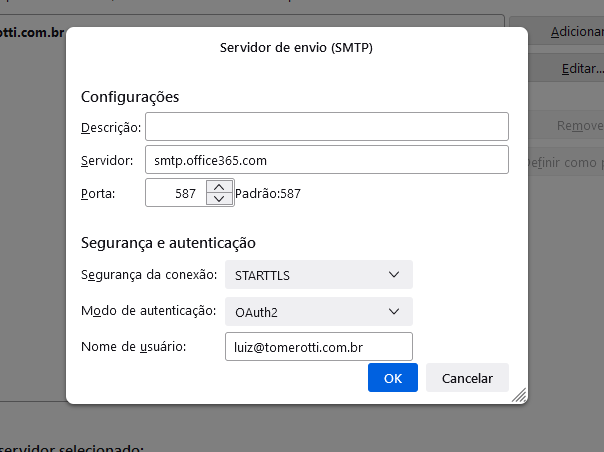Dismiss the dialog with Cancelar
Image resolution: width=604 pixels, height=452 pixels.
tap(467, 378)
